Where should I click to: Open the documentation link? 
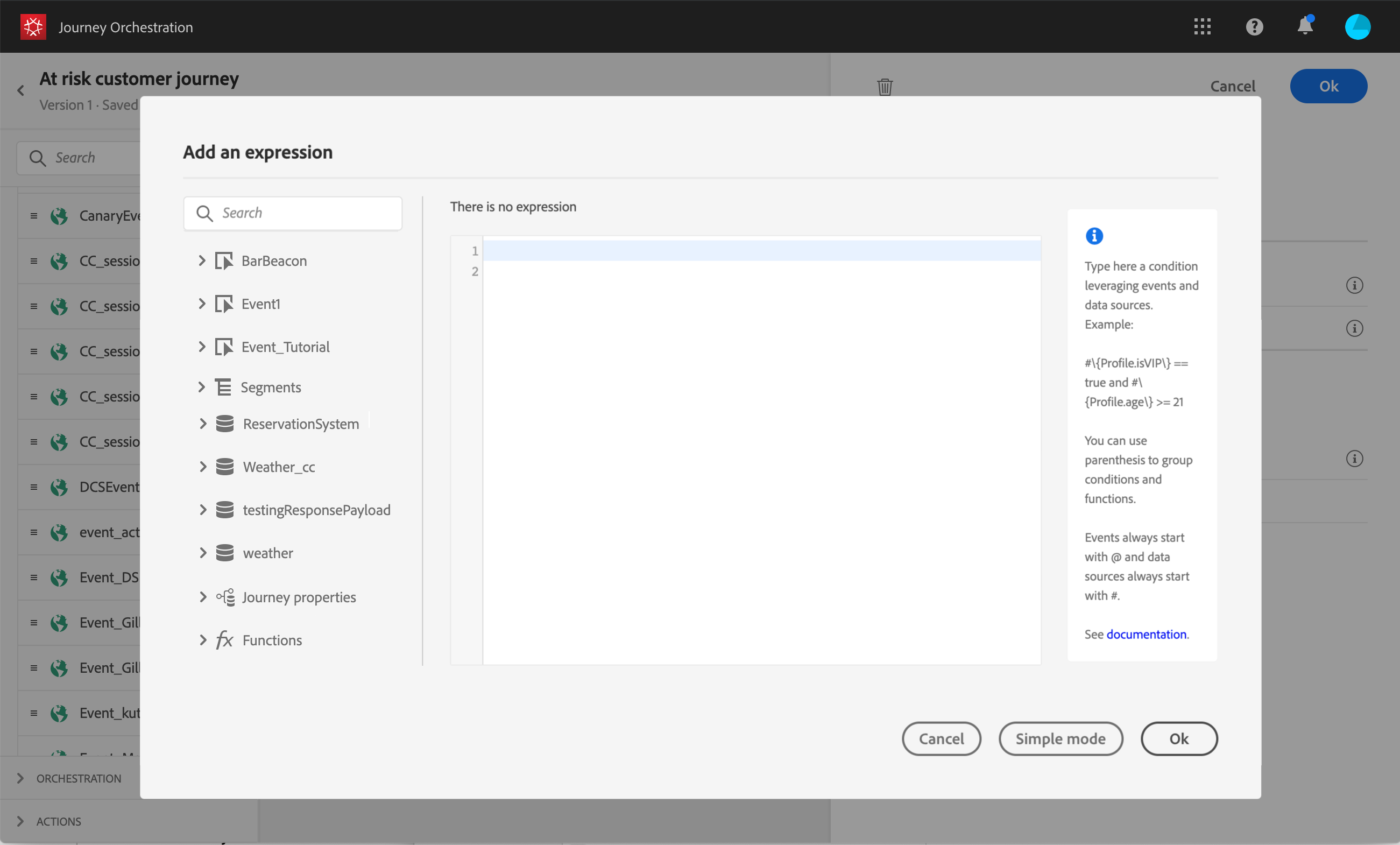pos(1146,634)
